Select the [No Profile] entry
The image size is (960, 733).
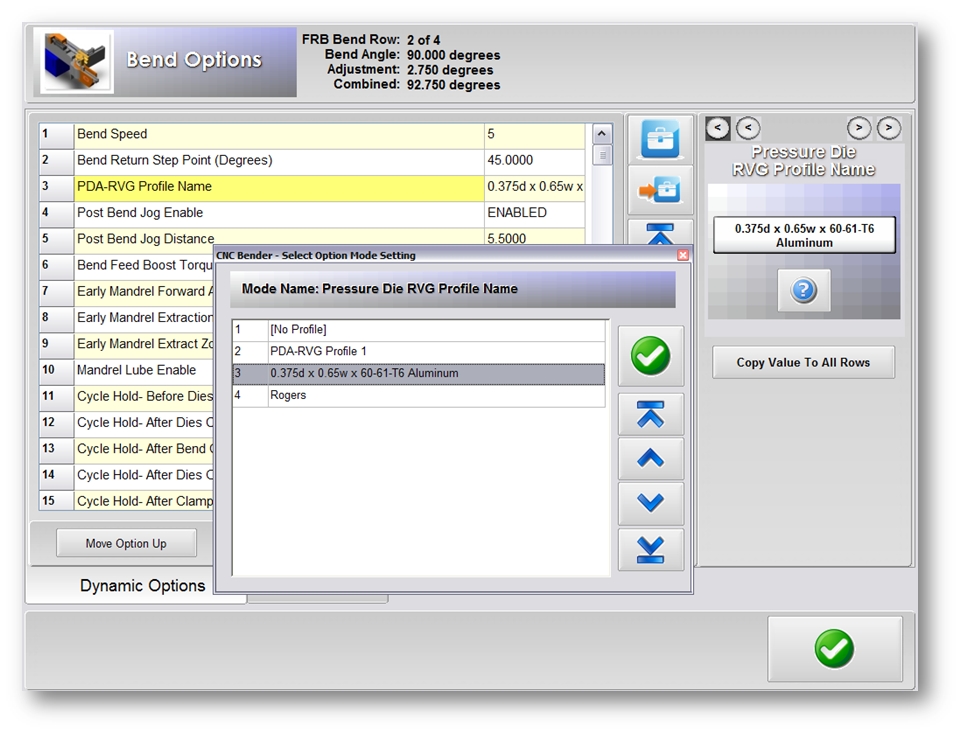coord(420,329)
